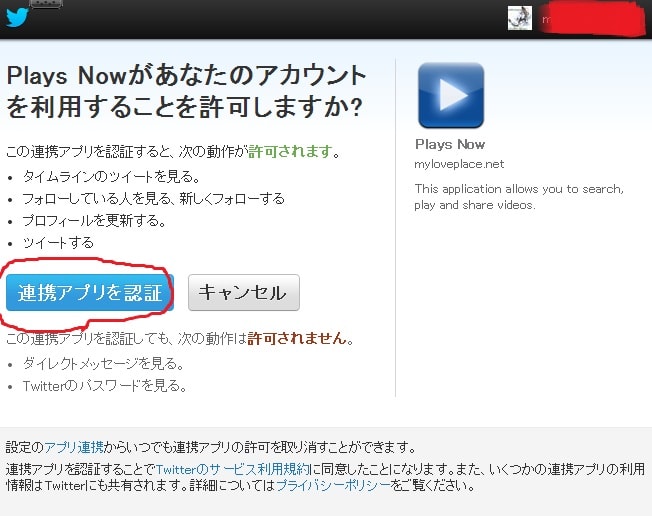Click the Twitterのパスワードを見る line
The height and width of the screenshot is (516, 652).
tap(104, 386)
